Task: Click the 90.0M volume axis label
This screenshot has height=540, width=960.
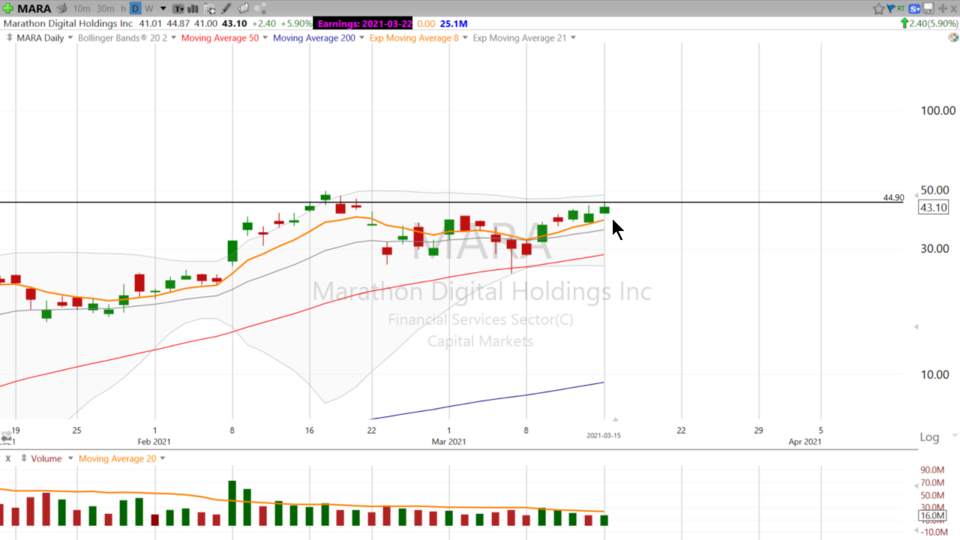Action: pyautogui.click(x=932, y=470)
